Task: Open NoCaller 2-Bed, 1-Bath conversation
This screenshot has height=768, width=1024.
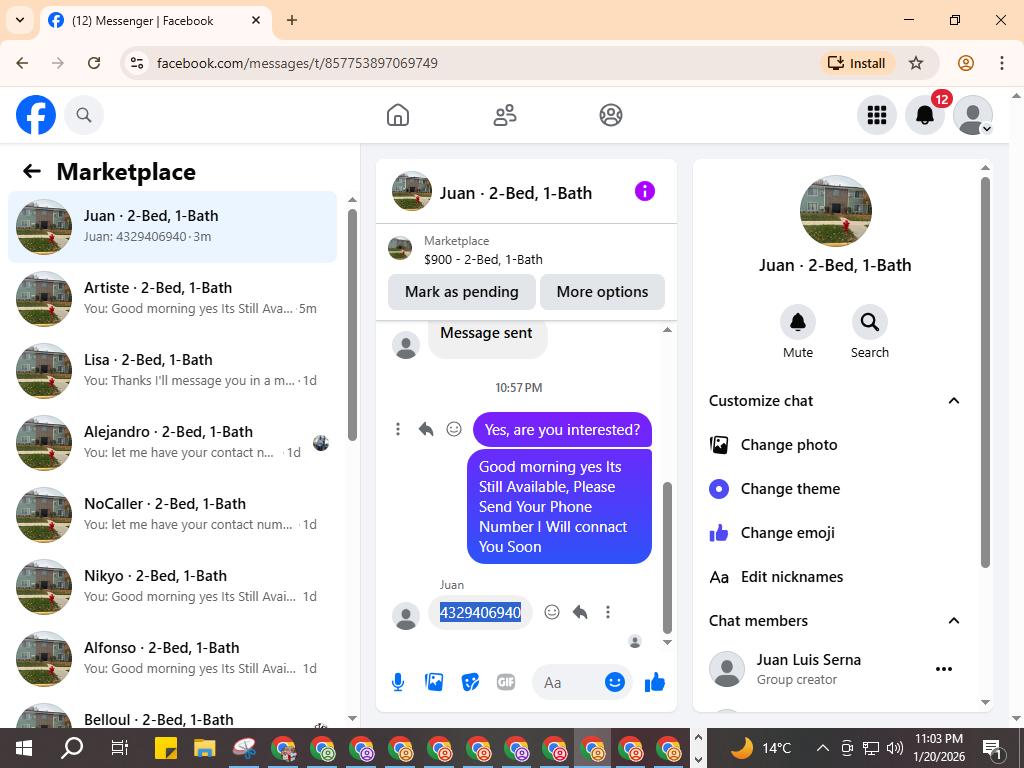Action: pyautogui.click(x=172, y=515)
